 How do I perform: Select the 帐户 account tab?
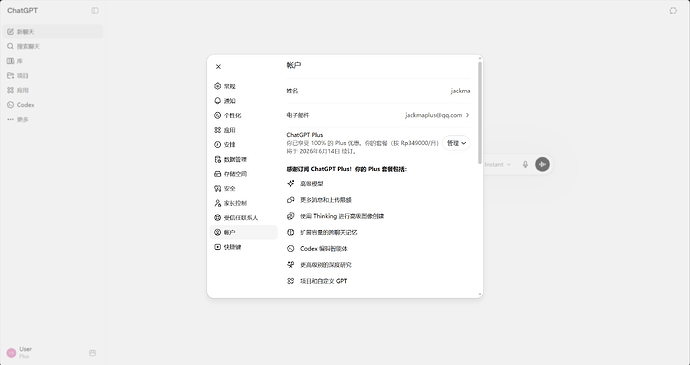[x=243, y=232]
